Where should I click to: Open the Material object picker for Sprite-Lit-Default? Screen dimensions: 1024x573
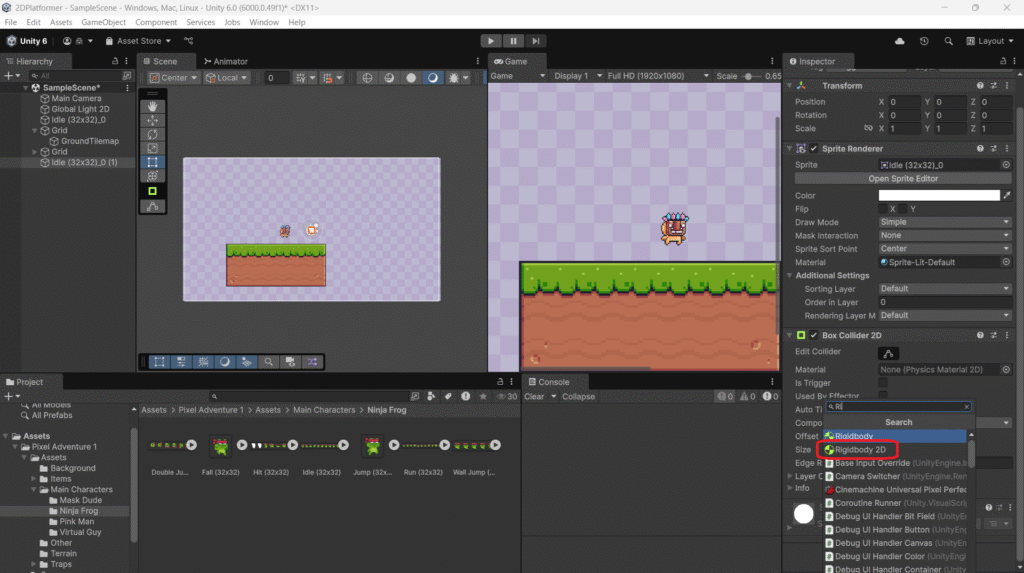click(1006, 262)
